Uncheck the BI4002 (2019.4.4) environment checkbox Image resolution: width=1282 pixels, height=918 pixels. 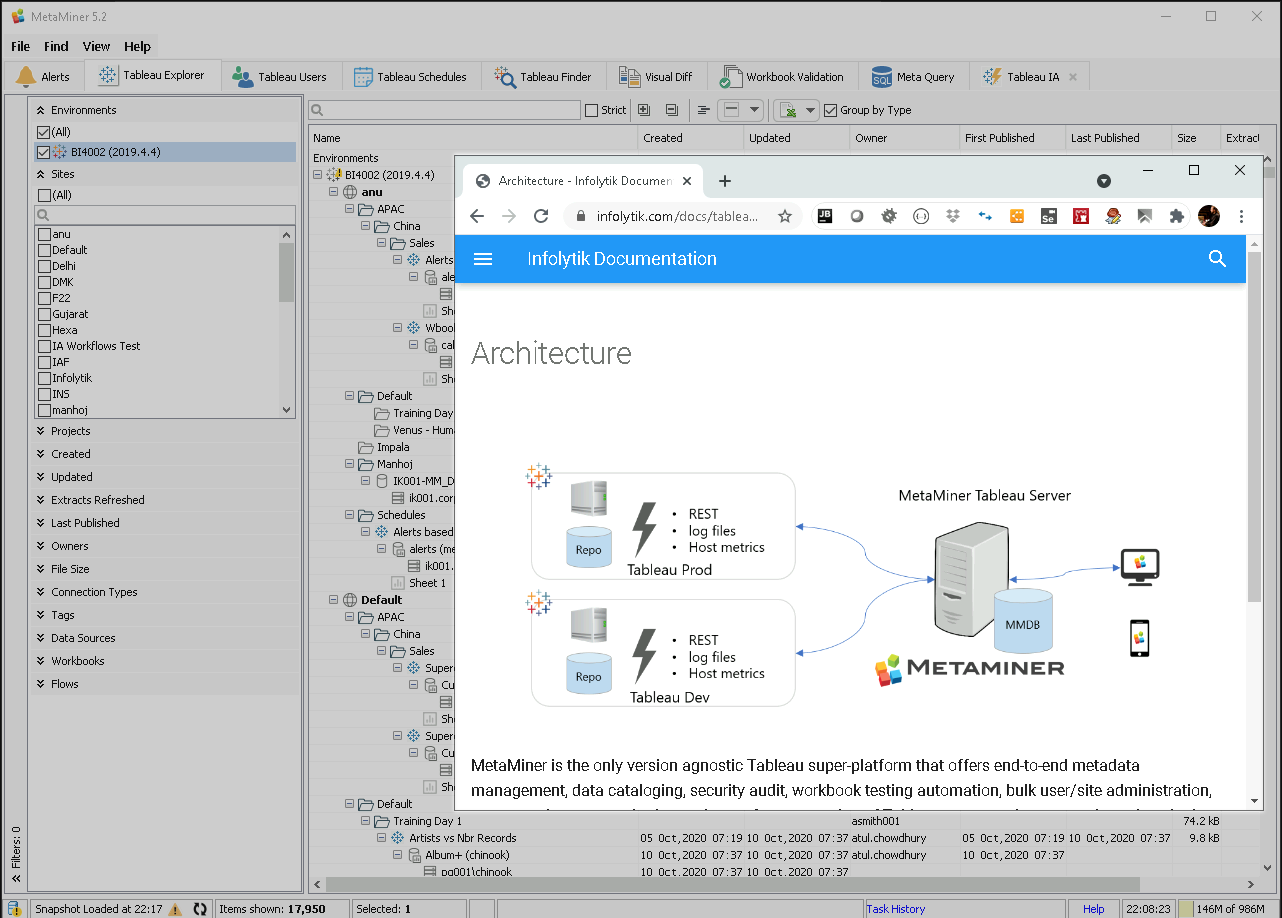[43, 152]
